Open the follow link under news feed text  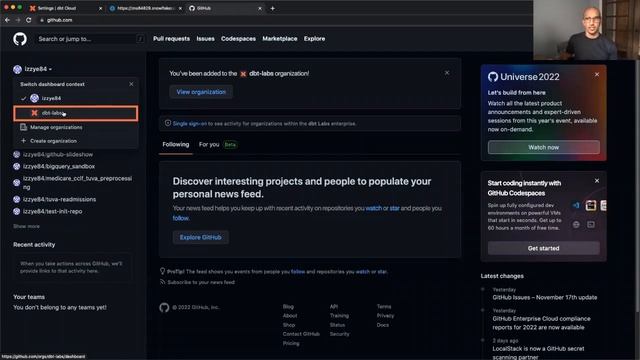(x=180, y=218)
